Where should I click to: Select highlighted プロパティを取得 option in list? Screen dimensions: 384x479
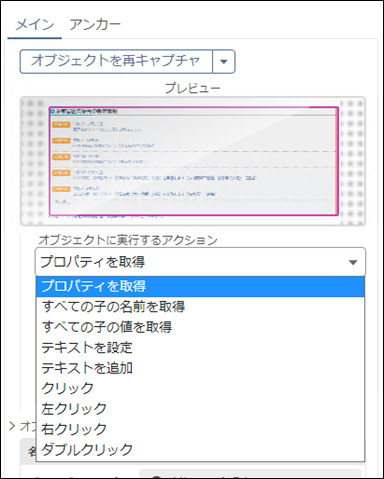[x=200, y=286]
